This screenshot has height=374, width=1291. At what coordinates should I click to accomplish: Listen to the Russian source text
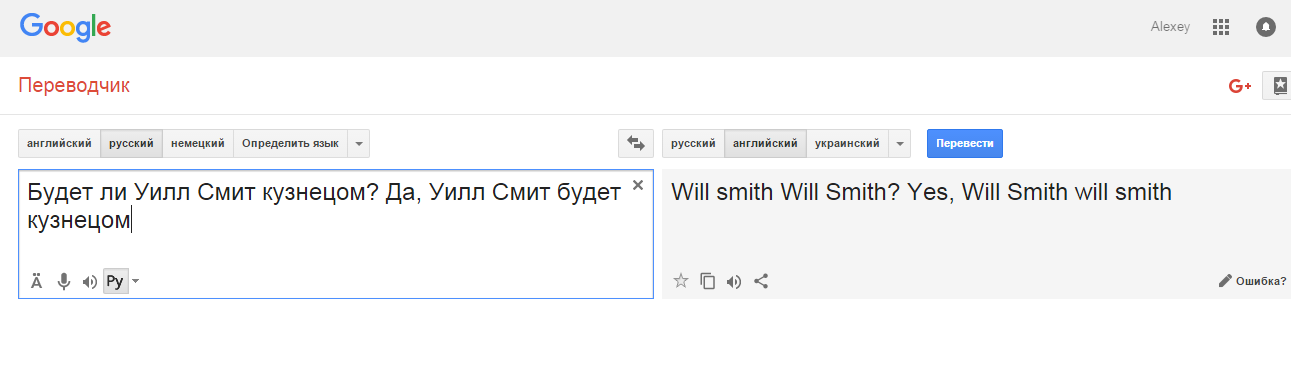coord(90,282)
